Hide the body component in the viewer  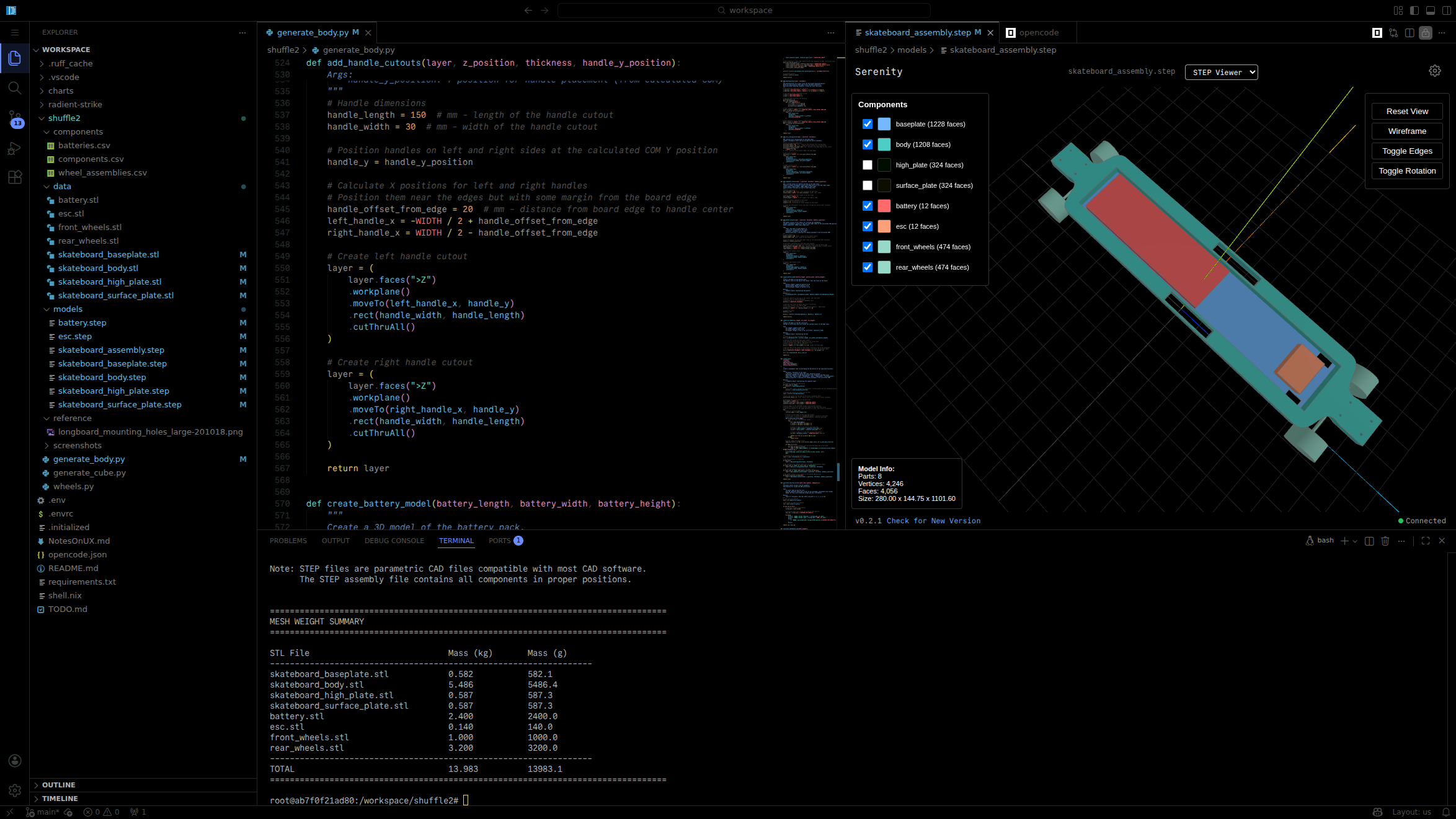(x=868, y=144)
